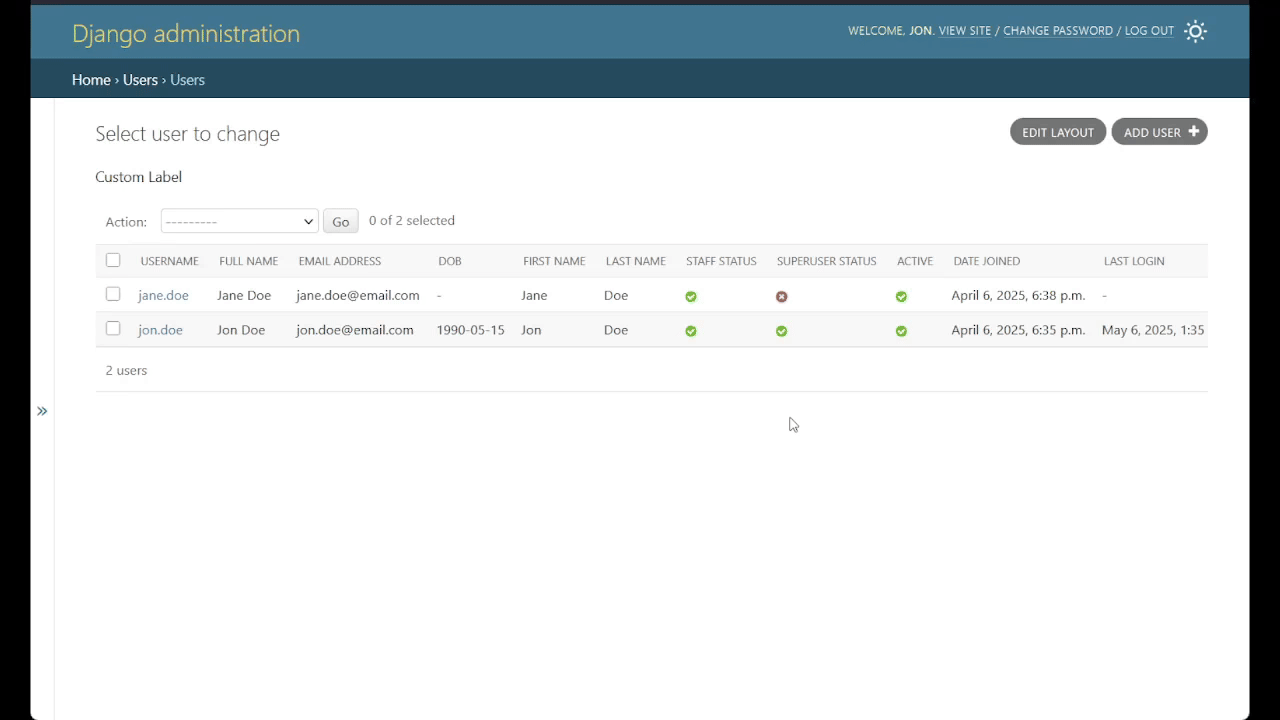Viewport: 1280px width, 720px height.
Task: Select the checkbox for jon.doe's row
Action: pos(113,329)
